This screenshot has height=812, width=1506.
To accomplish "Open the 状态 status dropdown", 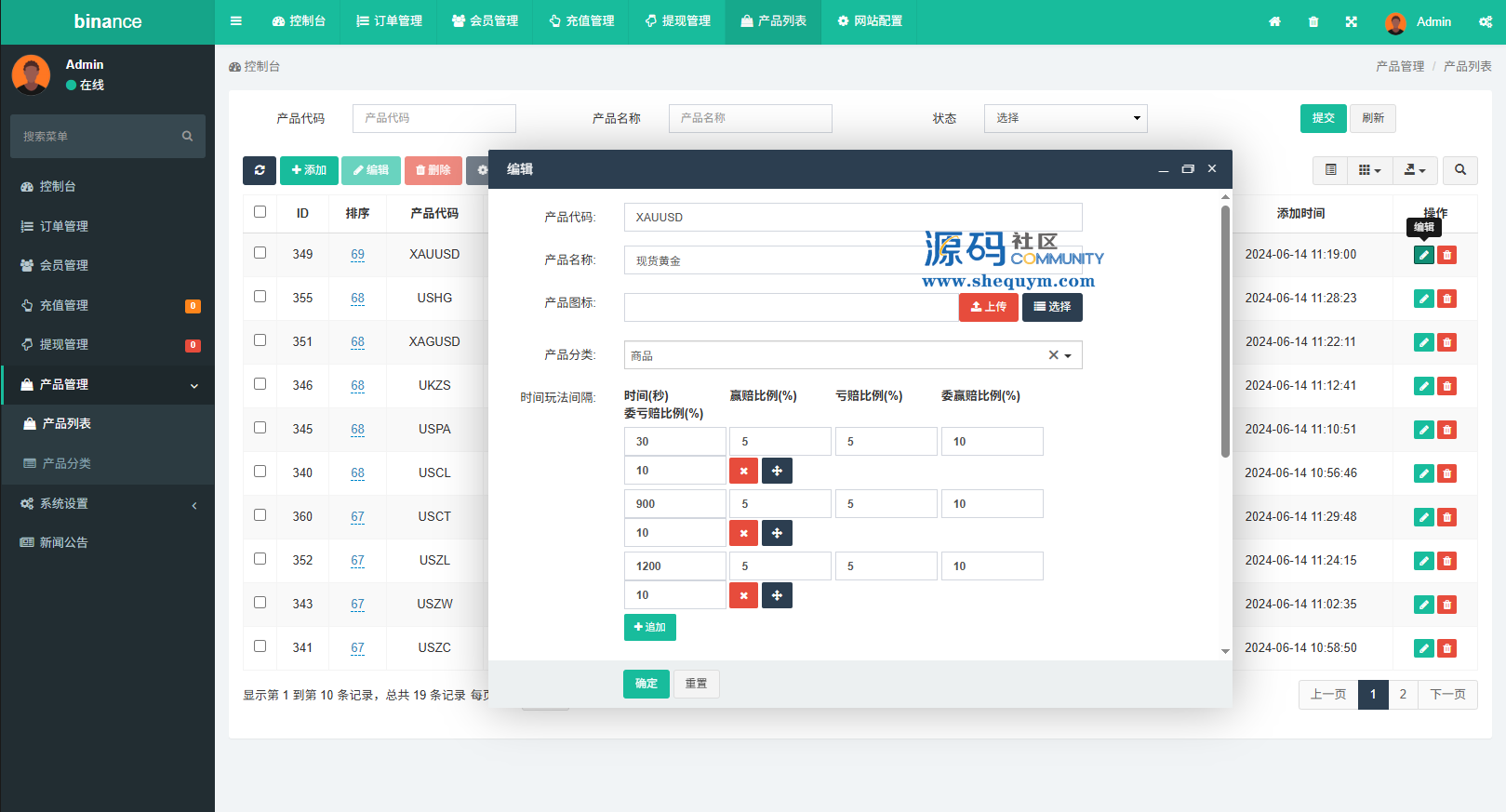I will (x=1065, y=118).
